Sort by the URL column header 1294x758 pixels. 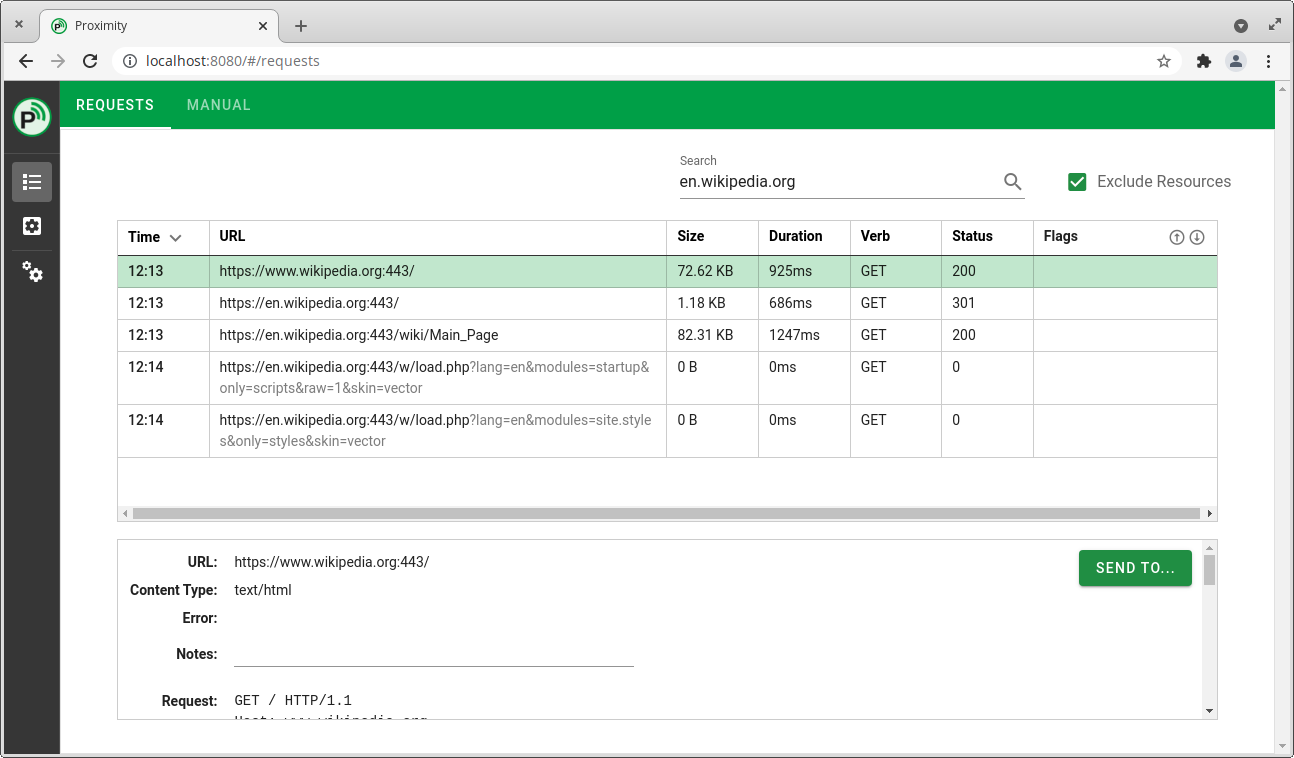(438, 237)
